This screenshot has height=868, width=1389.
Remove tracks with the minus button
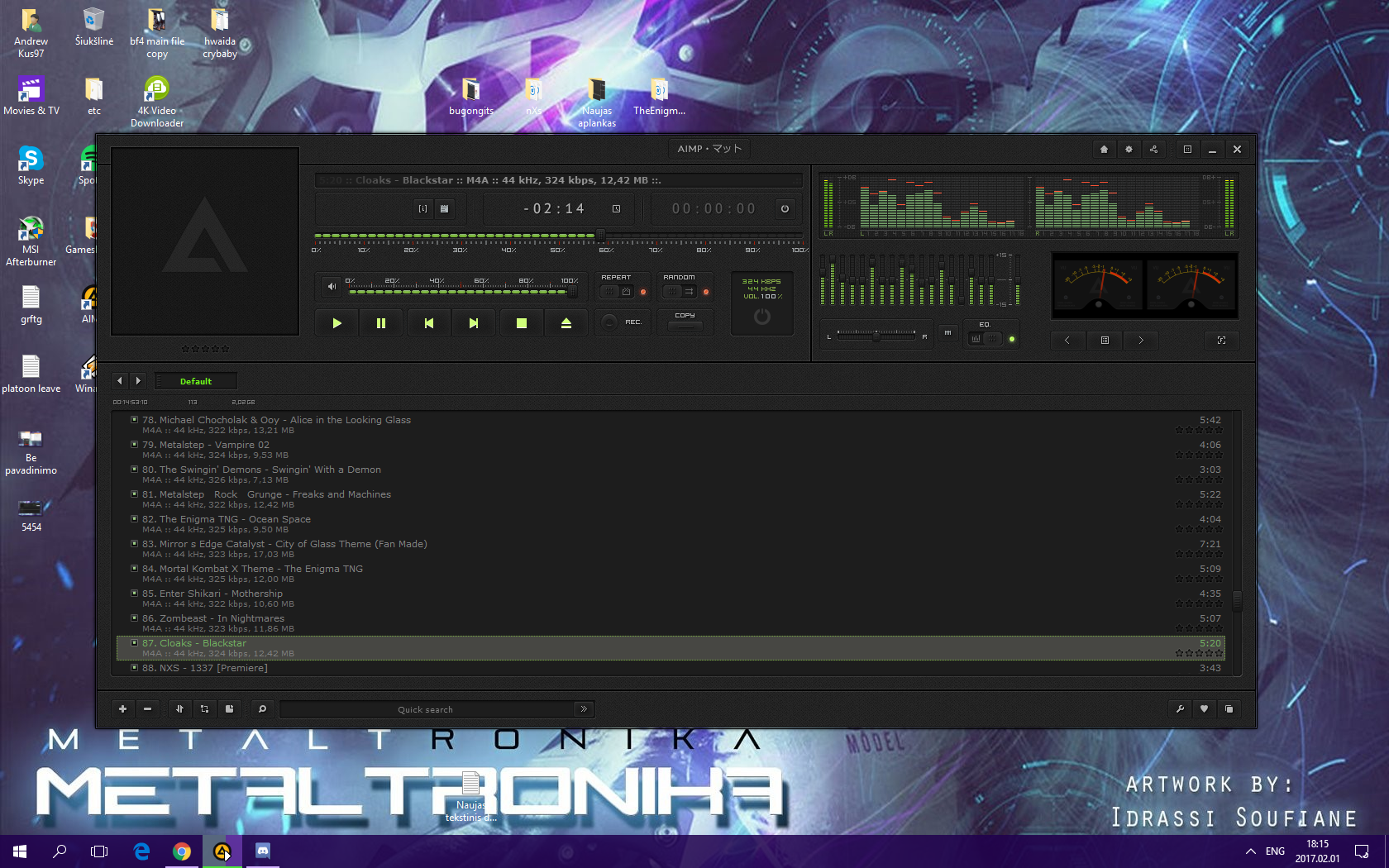147,709
